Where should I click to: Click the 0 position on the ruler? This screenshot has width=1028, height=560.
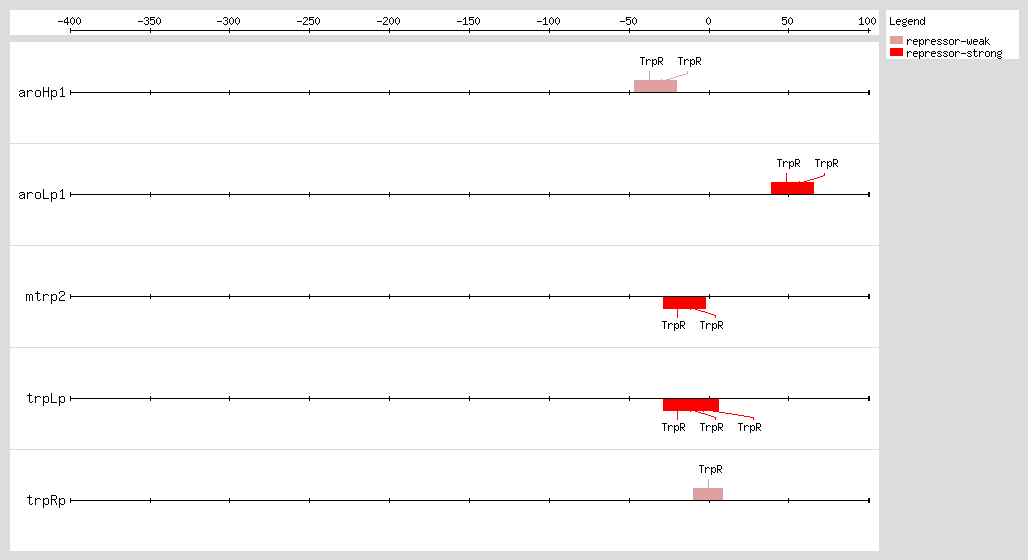(x=709, y=22)
